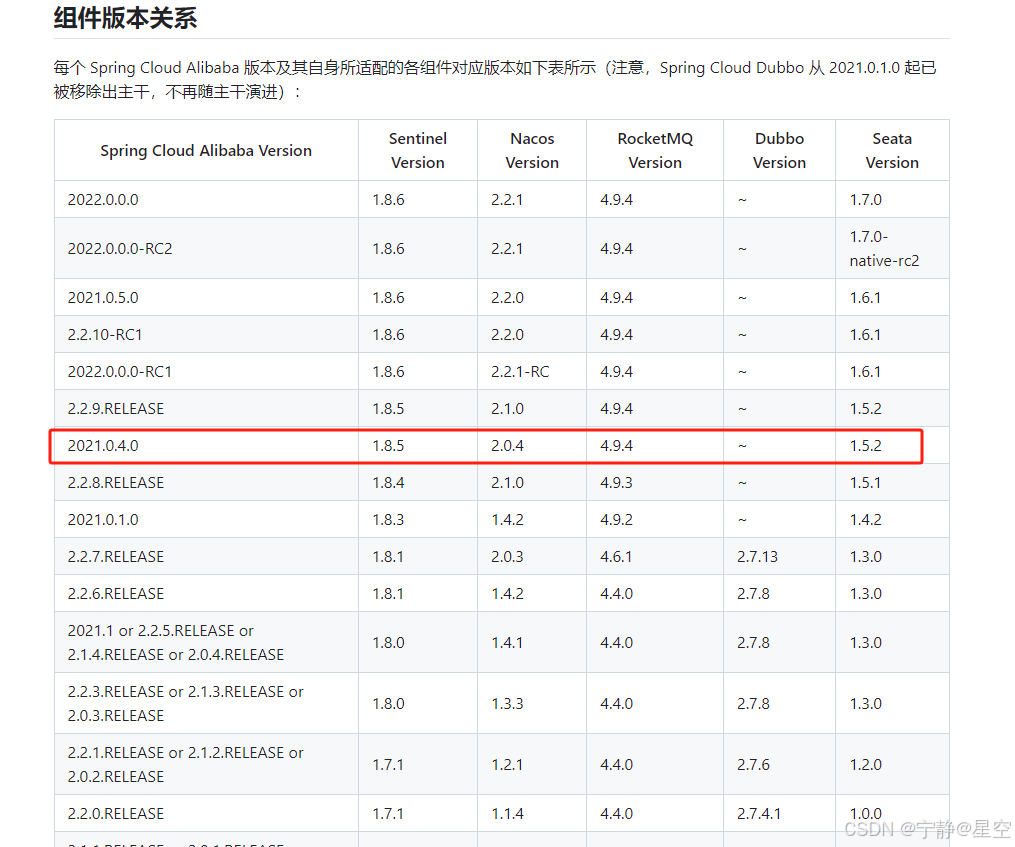This screenshot has width=1015, height=847.
Task: Click Dubbo value 2.7.4.1
Action: tap(759, 813)
